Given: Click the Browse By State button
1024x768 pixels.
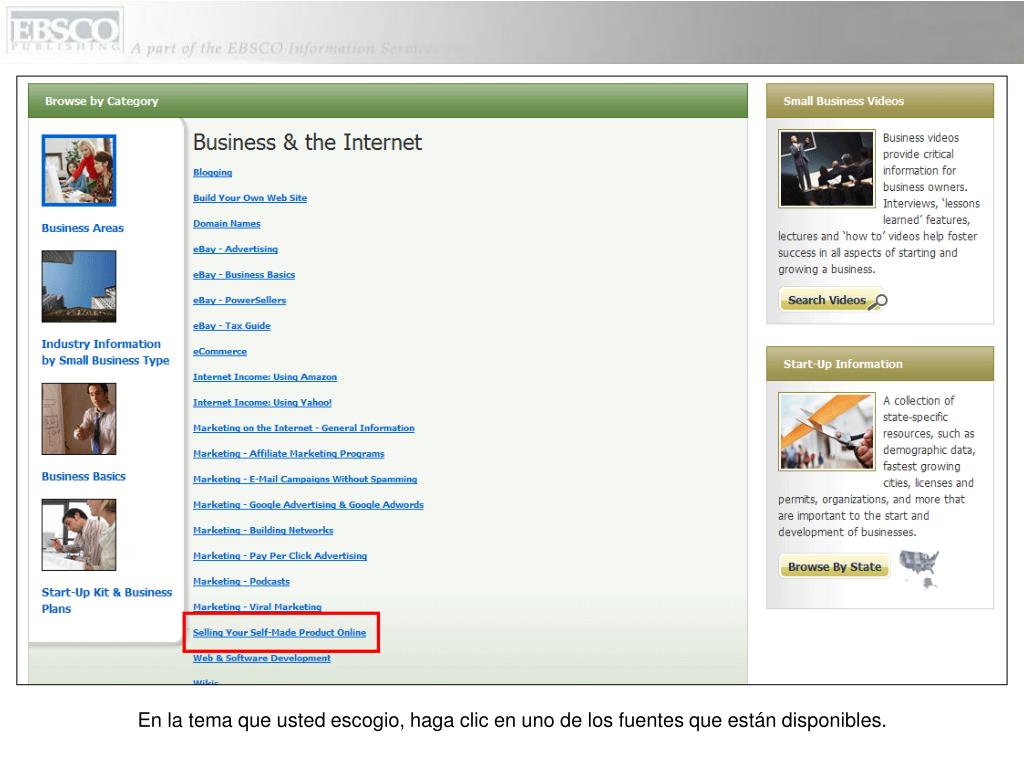Looking at the screenshot, I should (835, 567).
